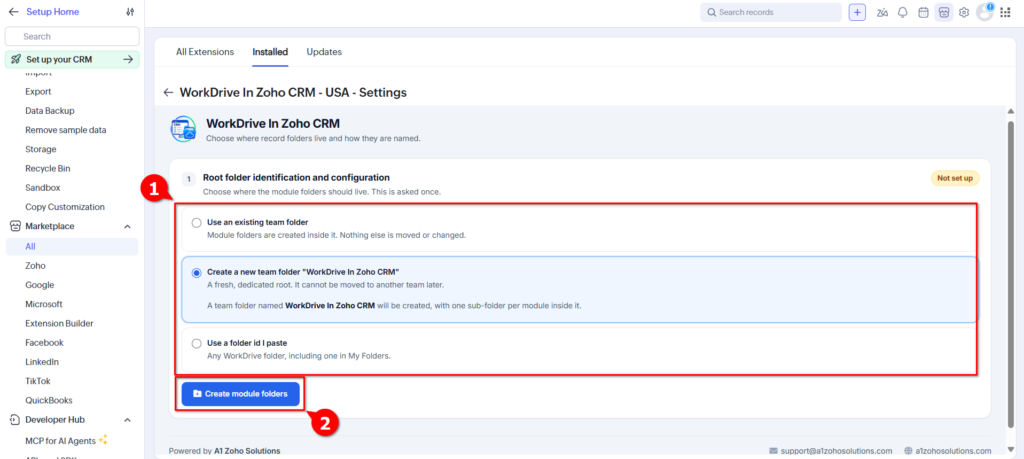This screenshot has width=1024, height=459.
Task: Select Google under Marketplace
Action: tap(39, 285)
